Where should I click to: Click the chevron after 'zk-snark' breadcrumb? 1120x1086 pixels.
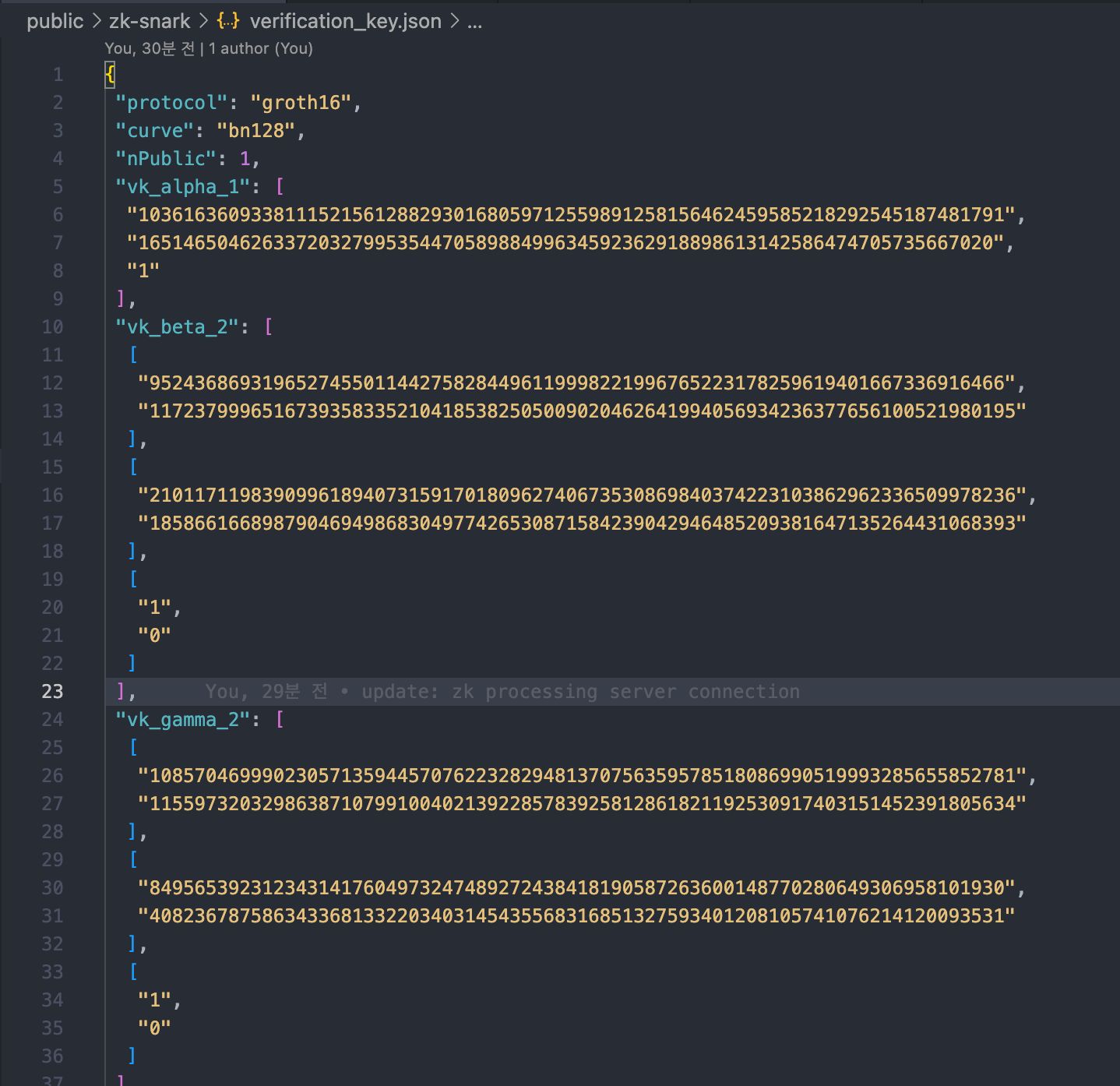(204, 21)
